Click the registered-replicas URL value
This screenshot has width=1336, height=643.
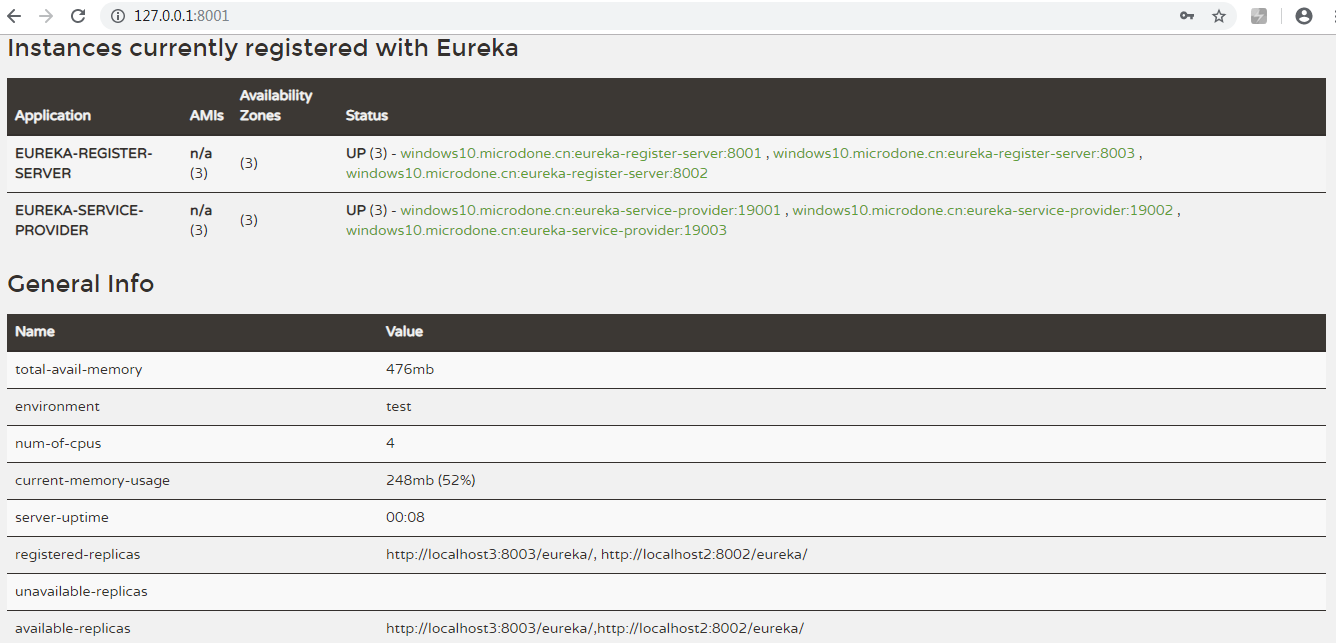597,554
